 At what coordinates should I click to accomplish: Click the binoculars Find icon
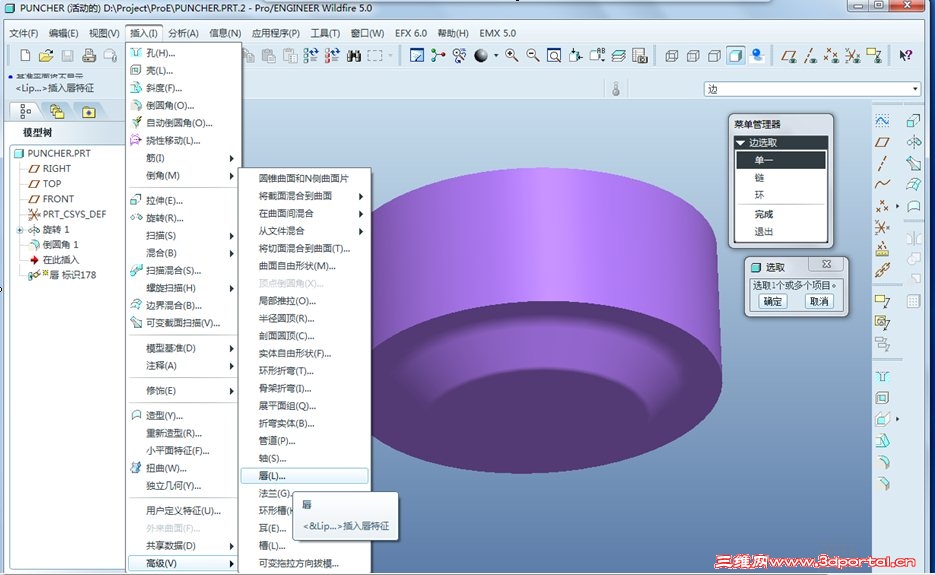(354, 56)
